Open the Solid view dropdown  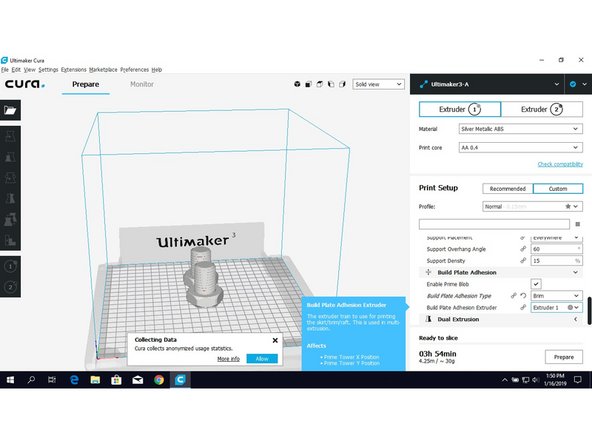pyautogui.click(x=378, y=84)
